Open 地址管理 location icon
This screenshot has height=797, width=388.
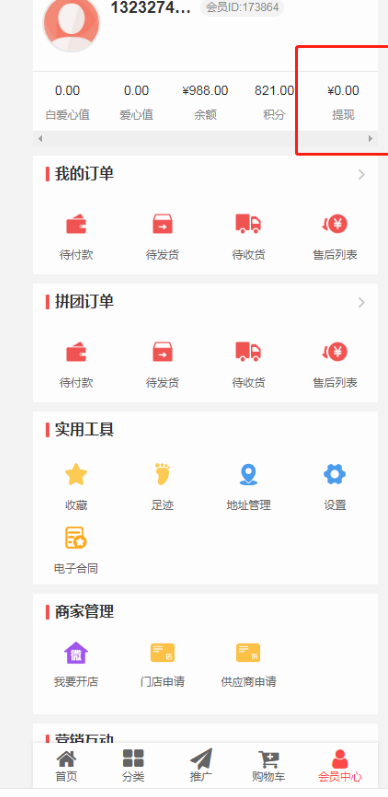click(248, 475)
